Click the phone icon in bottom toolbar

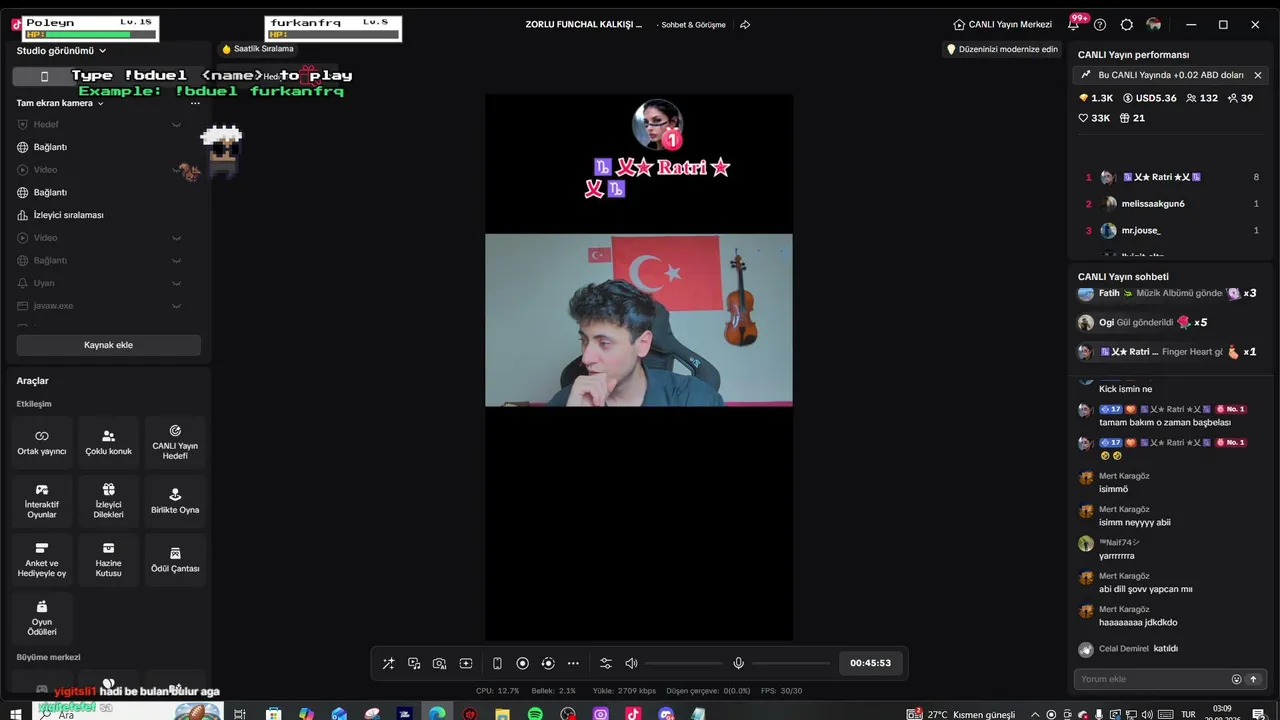(x=497, y=663)
